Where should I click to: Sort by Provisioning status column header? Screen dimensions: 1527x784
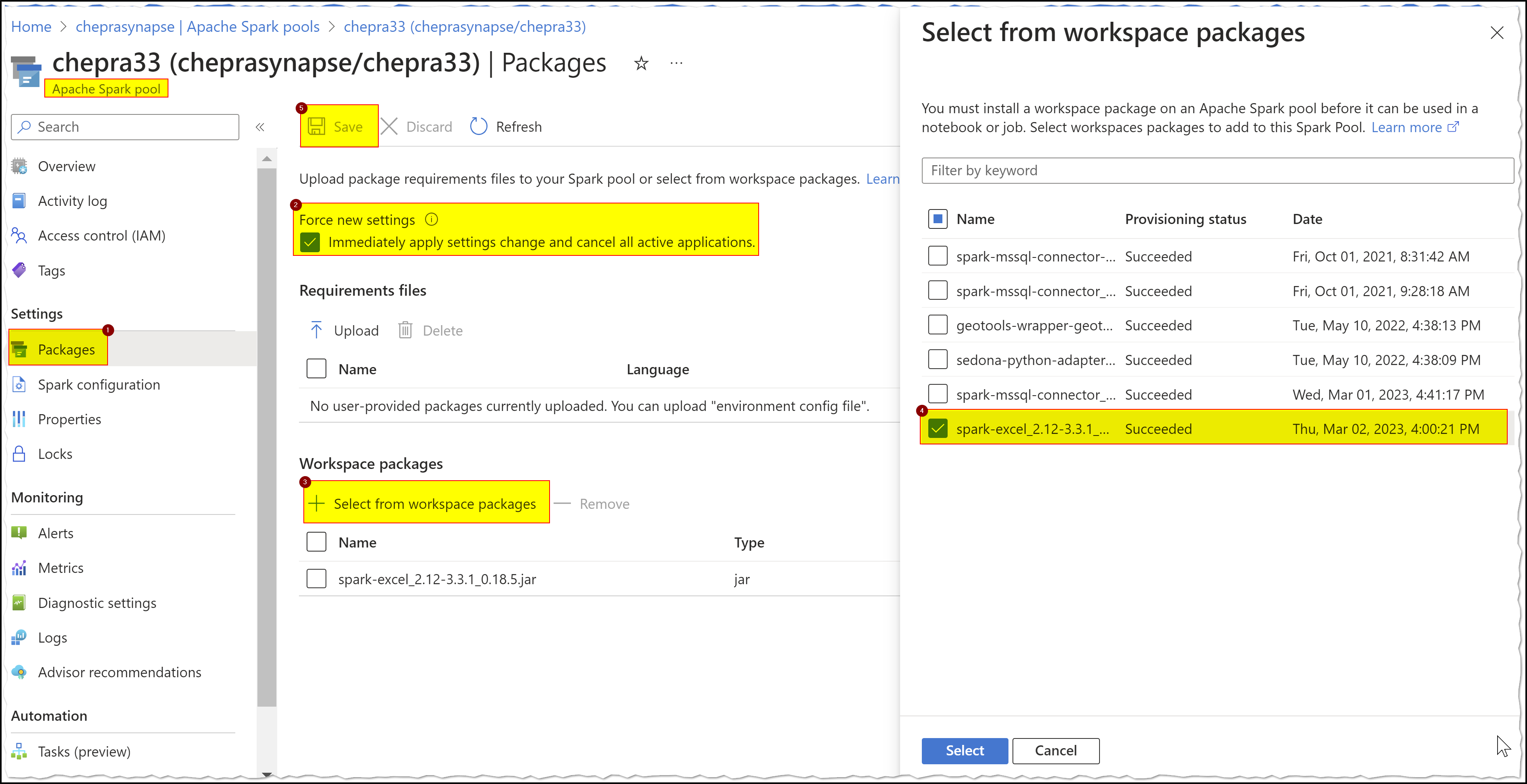1186,219
